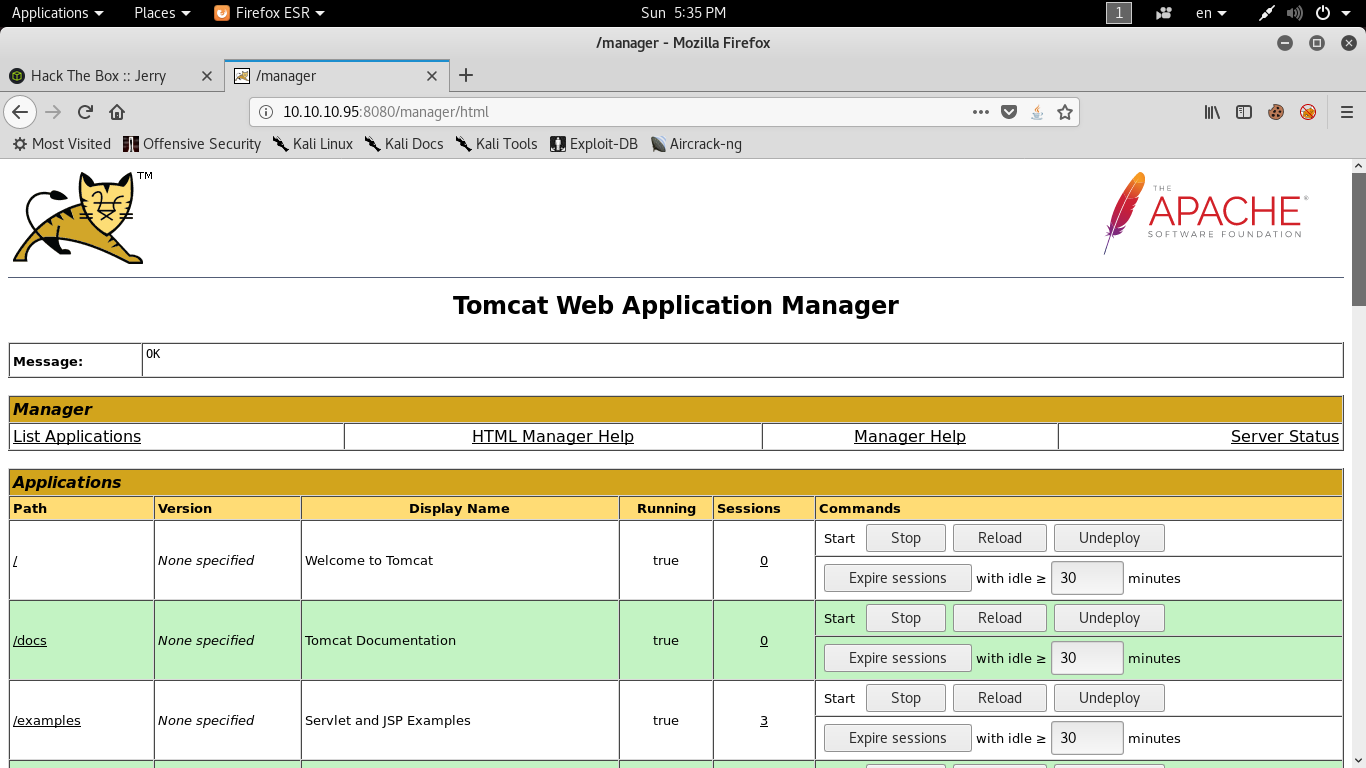Open the Exploit-DB bookmark
Screen dimensions: 1366x768
click(594, 144)
